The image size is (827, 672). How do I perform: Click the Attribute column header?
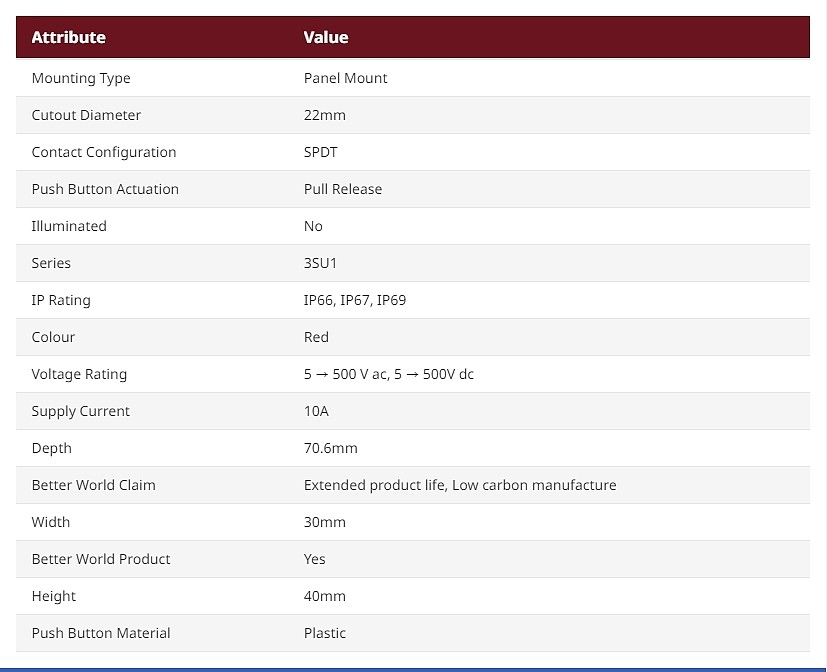tap(68, 37)
